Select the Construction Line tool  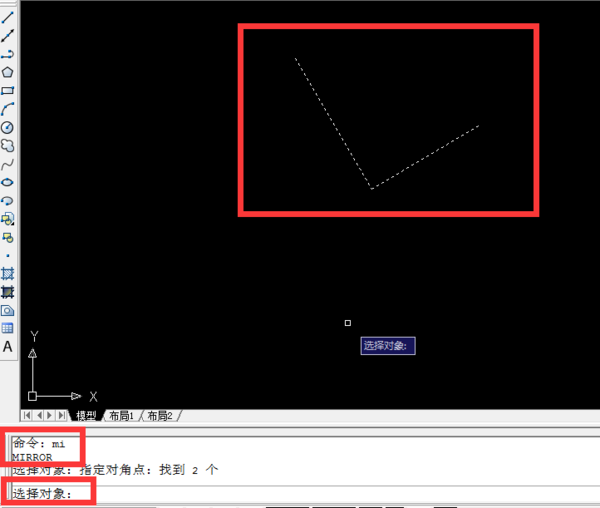[8, 36]
